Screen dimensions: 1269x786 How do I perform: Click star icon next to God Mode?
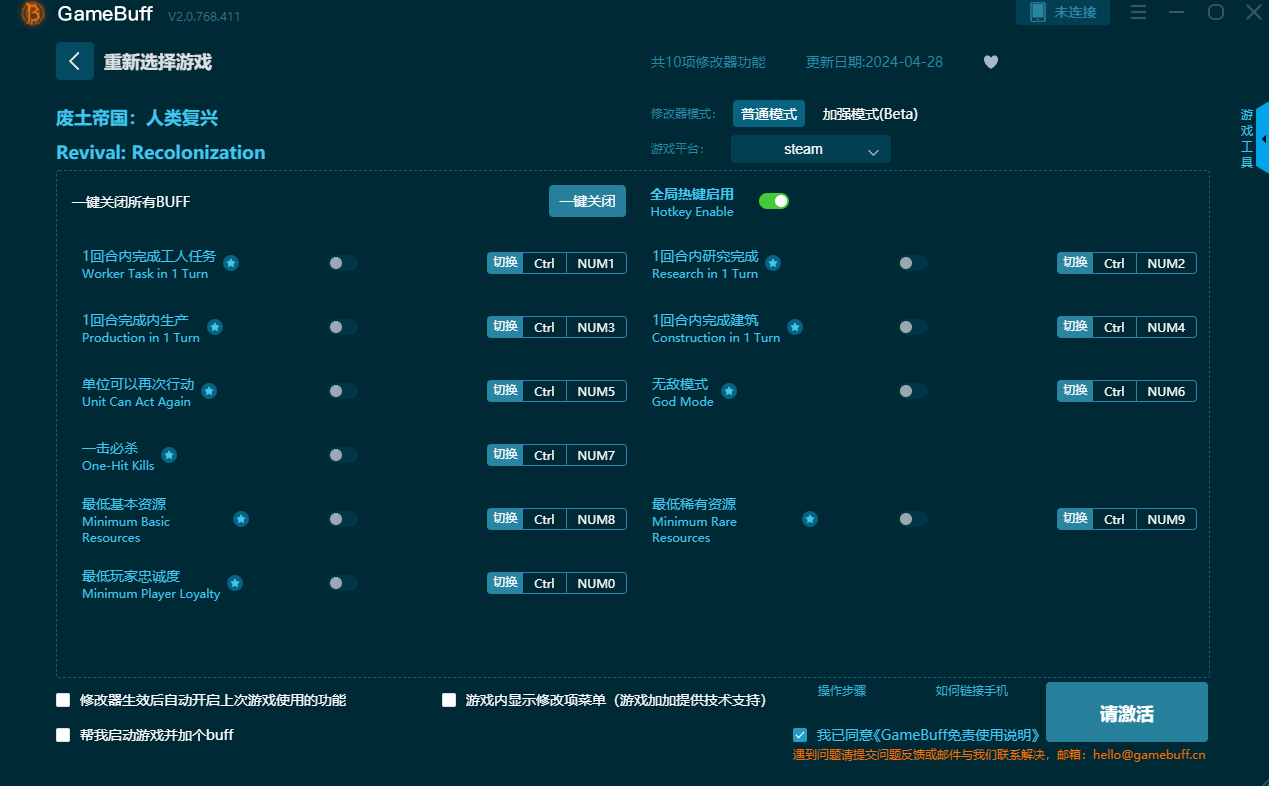point(729,391)
